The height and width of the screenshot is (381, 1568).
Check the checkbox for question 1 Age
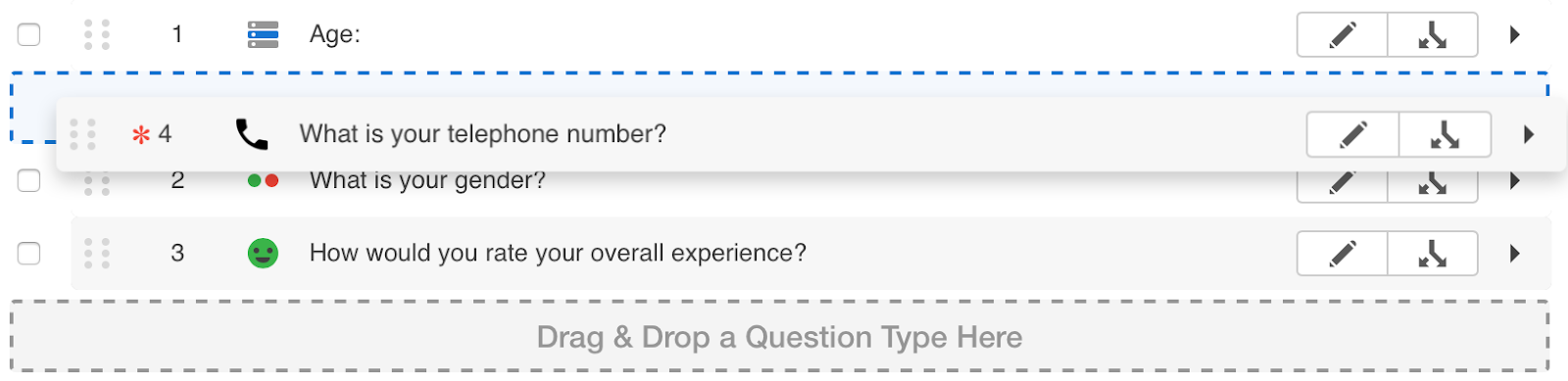point(29,34)
